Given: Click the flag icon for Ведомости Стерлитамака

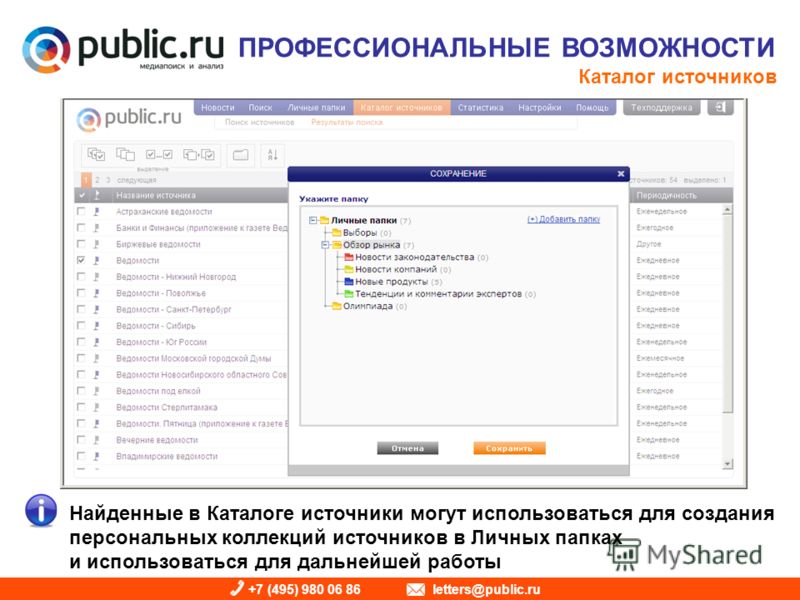Looking at the screenshot, I should click(96, 407).
